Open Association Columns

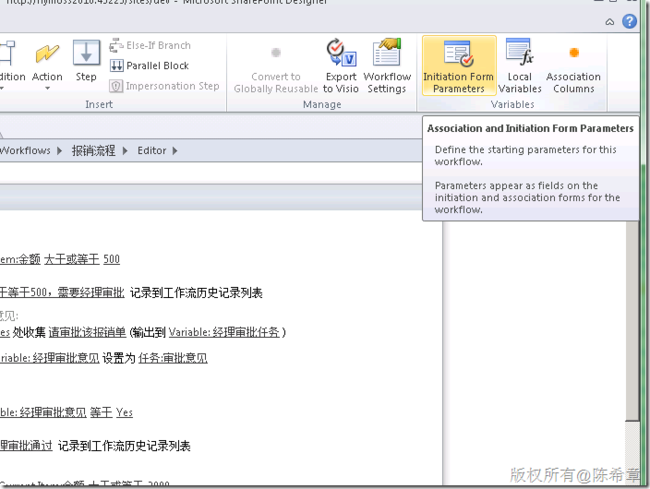[573, 68]
